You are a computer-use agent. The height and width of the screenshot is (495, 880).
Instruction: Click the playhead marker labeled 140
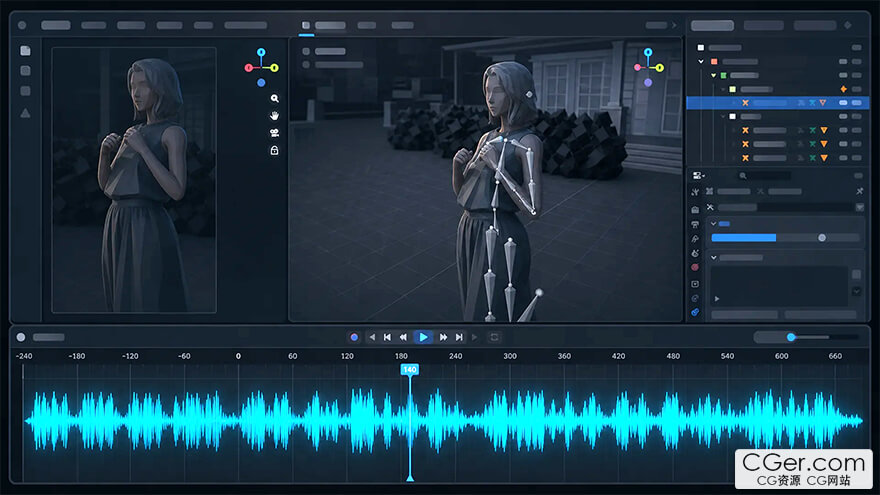click(410, 369)
